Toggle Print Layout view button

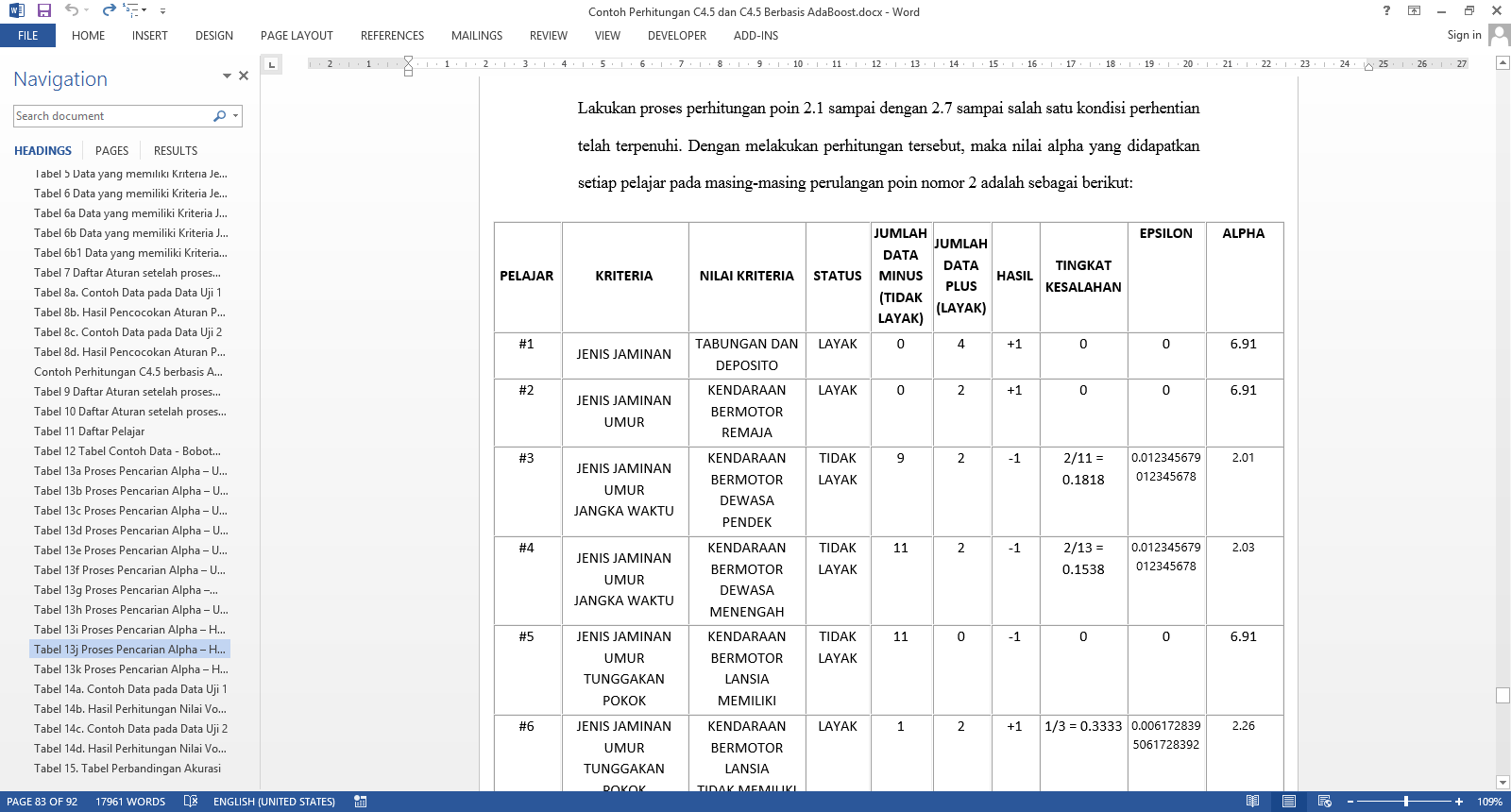(1289, 802)
